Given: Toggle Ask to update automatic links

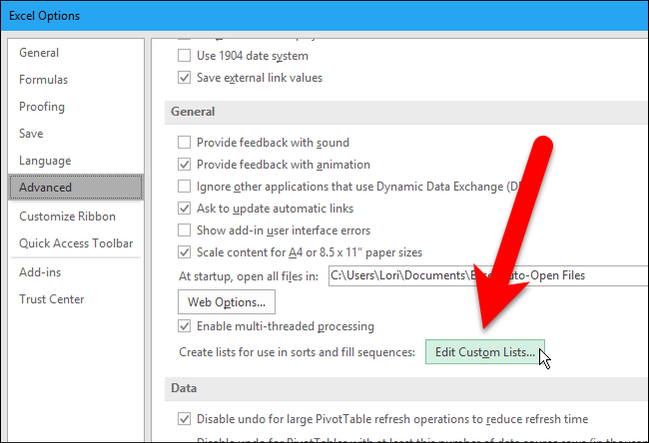Looking at the screenshot, I should click(184, 208).
